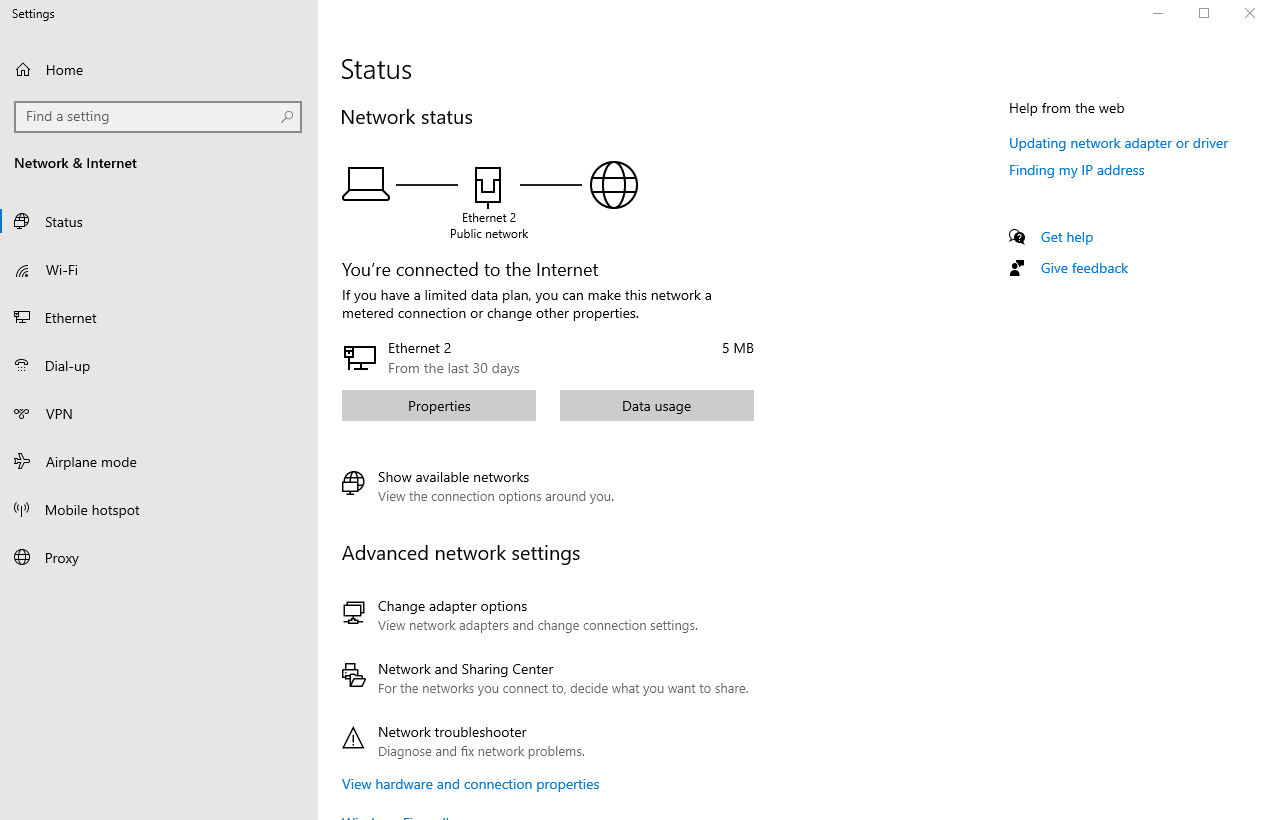Viewport: 1269px width, 820px height.
Task: Click the Show available networks globe icon
Action: point(353,483)
